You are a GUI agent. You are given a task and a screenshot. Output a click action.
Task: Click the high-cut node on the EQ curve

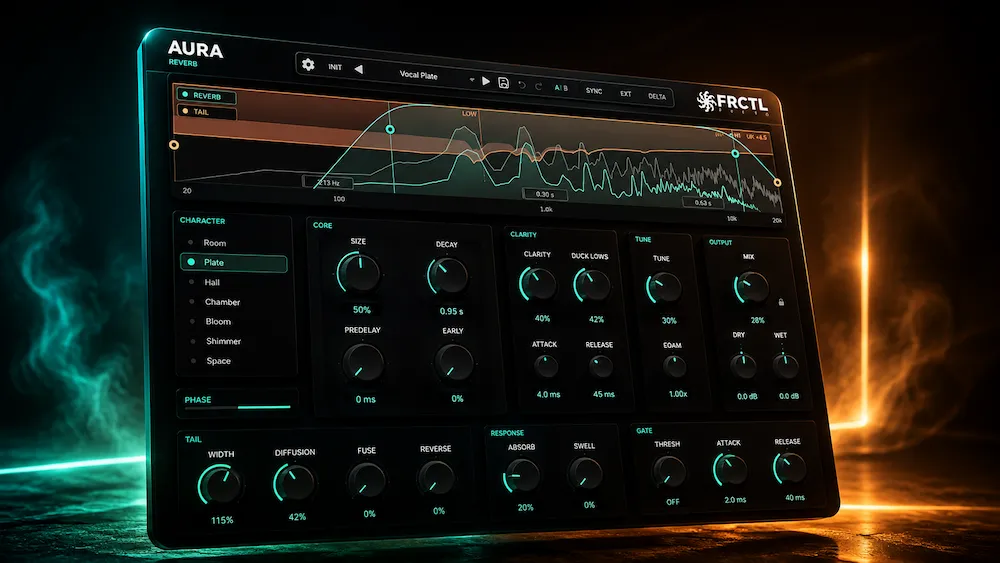pyautogui.click(x=735, y=154)
